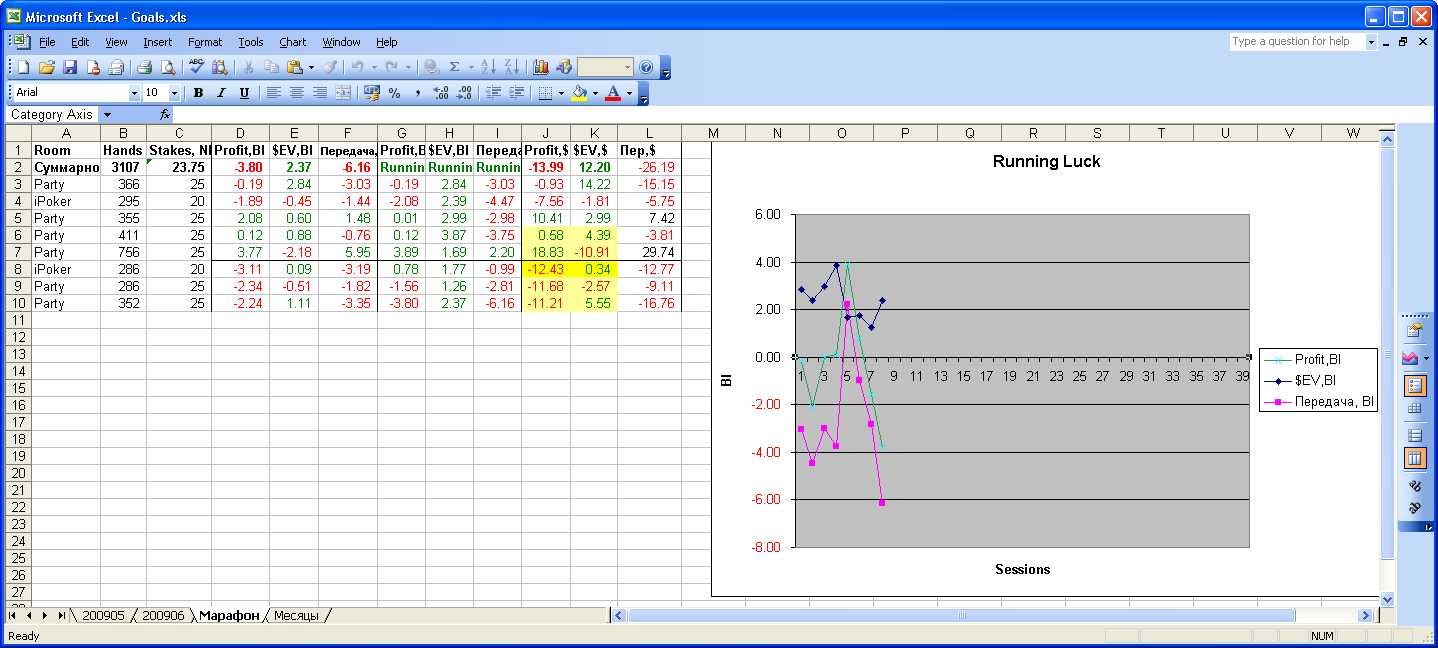This screenshot has width=1438, height=648.
Task: Open Print Preview from the toolbar
Action: [167, 67]
